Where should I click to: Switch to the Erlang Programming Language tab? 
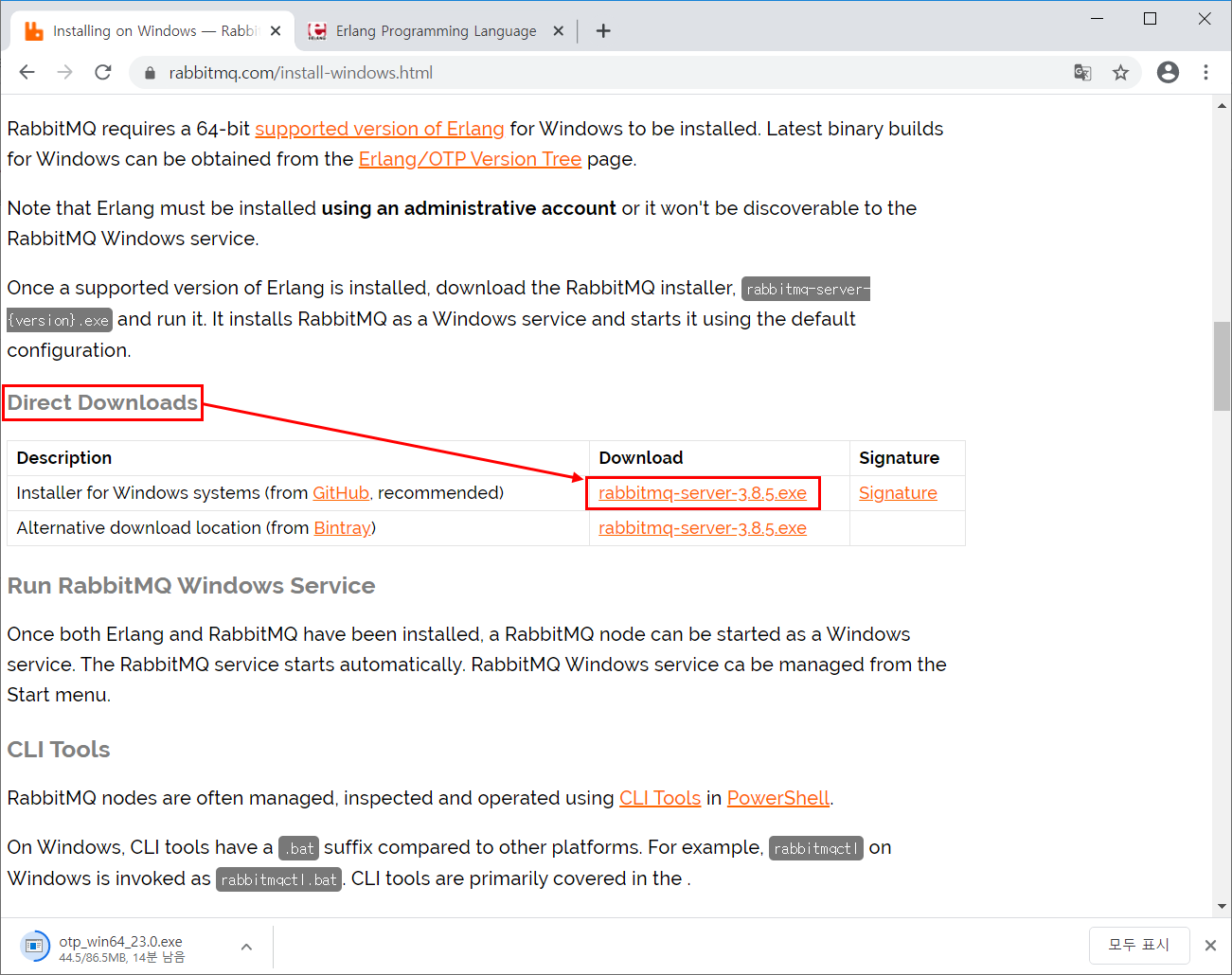[436, 31]
